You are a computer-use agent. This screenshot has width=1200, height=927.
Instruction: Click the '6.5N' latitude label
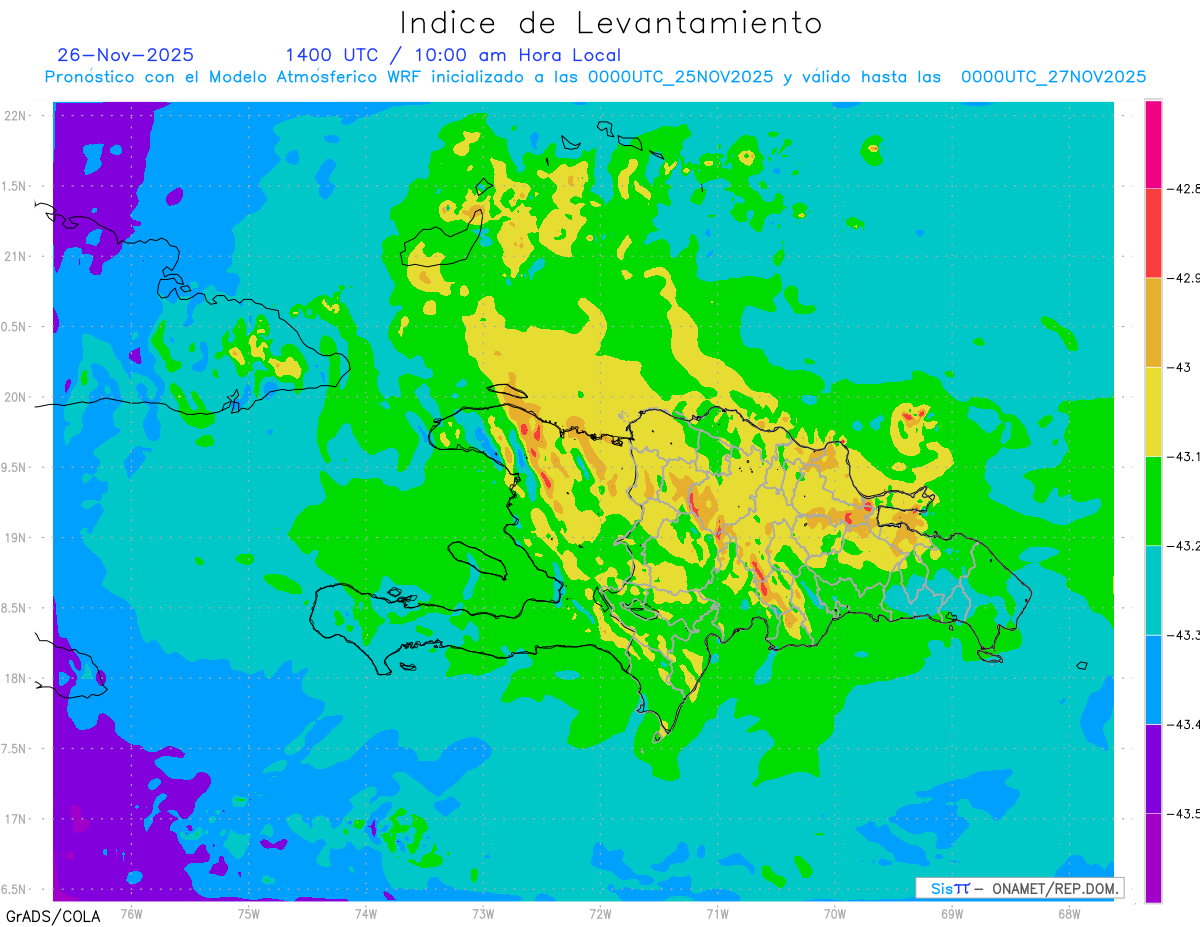point(15,889)
